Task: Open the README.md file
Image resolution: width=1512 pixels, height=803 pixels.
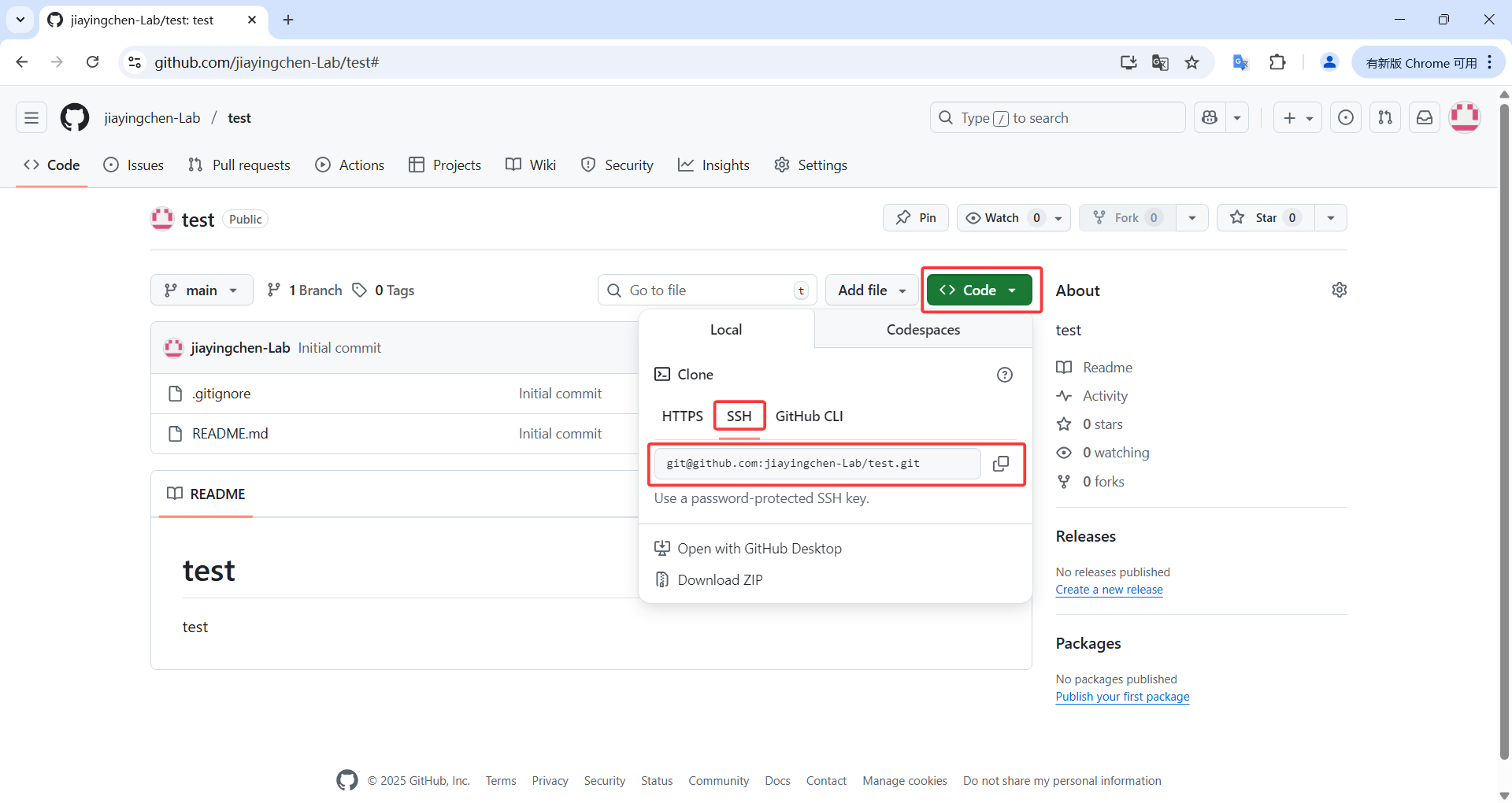Action: click(x=230, y=434)
